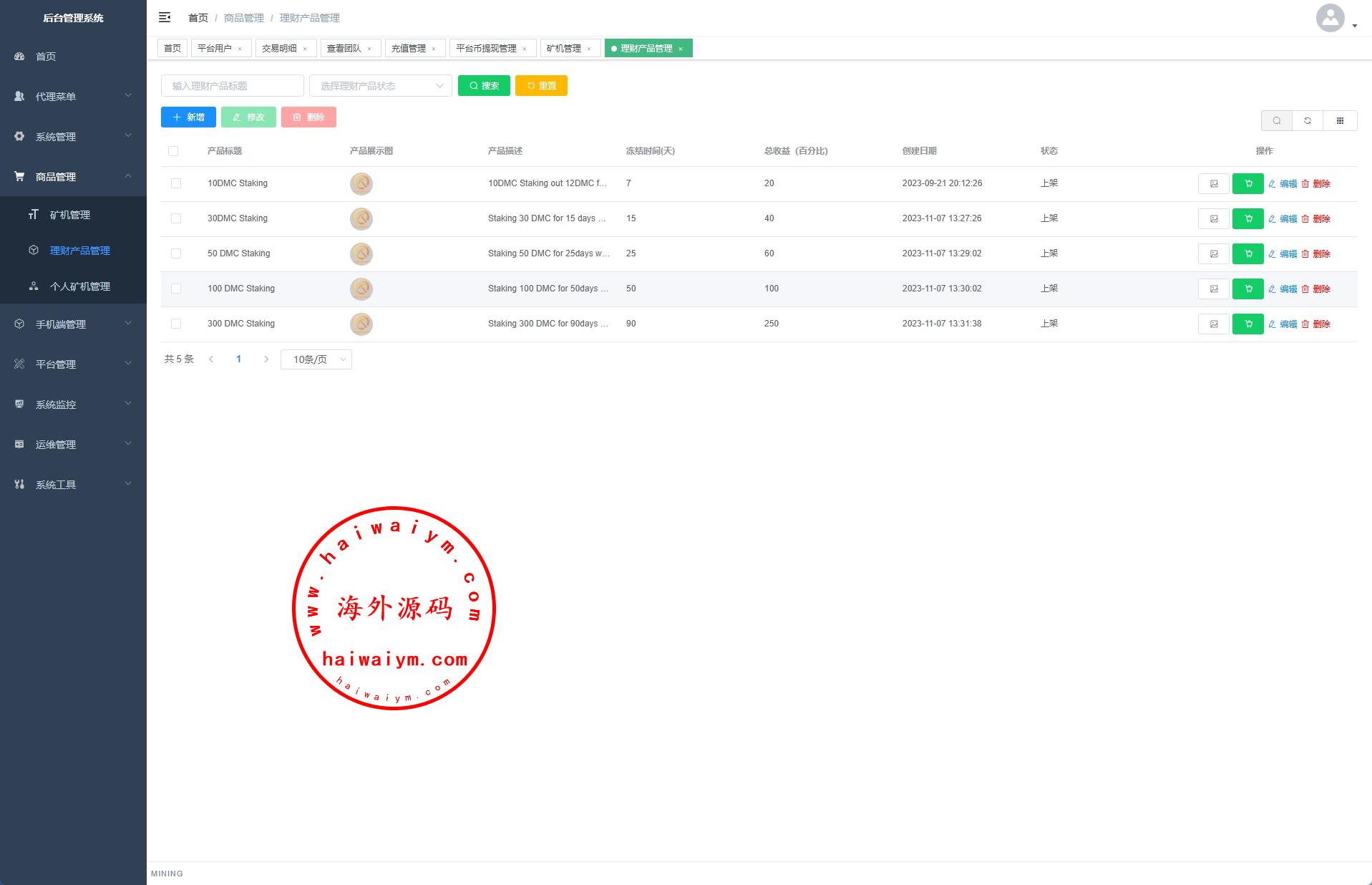Screen dimensions: 1372x885
Task: Expand the 系统管理 sidebar menu
Action: (x=73, y=136)
